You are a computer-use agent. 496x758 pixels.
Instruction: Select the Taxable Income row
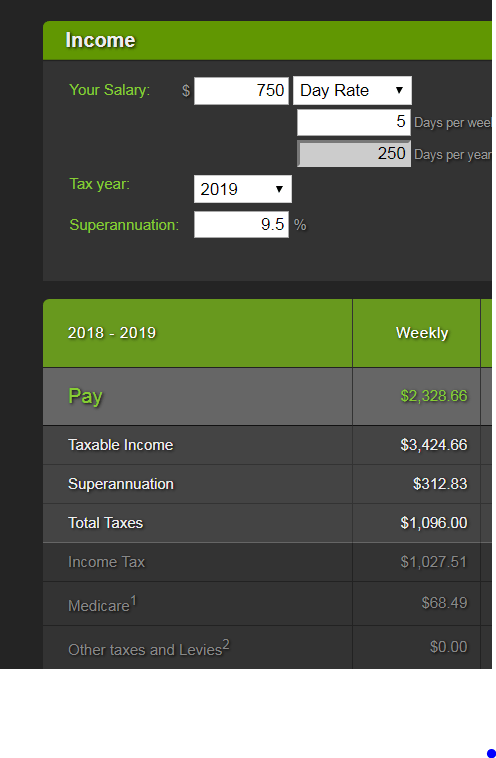(267, 445)
